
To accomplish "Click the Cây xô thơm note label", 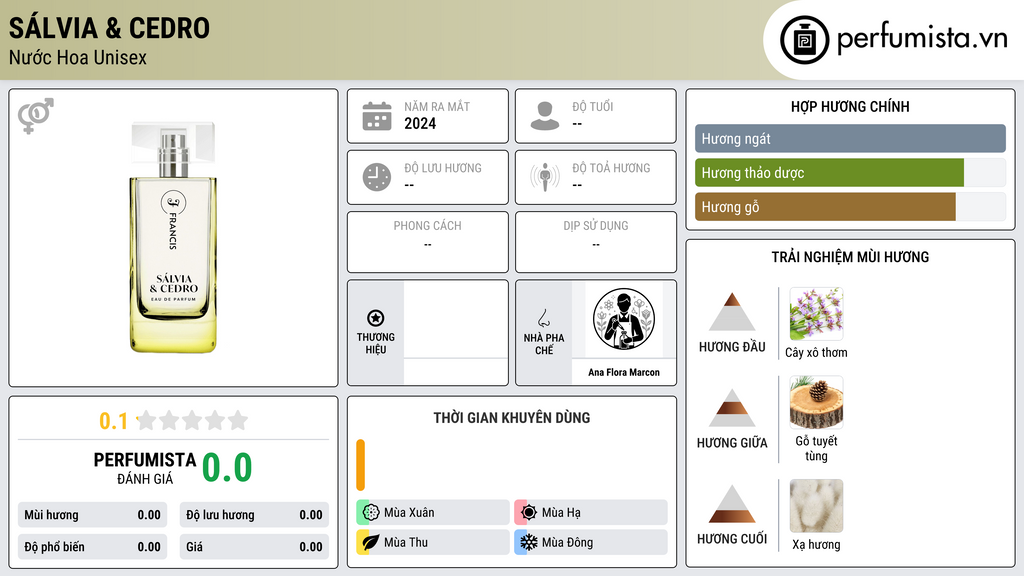I will point(816,353).
